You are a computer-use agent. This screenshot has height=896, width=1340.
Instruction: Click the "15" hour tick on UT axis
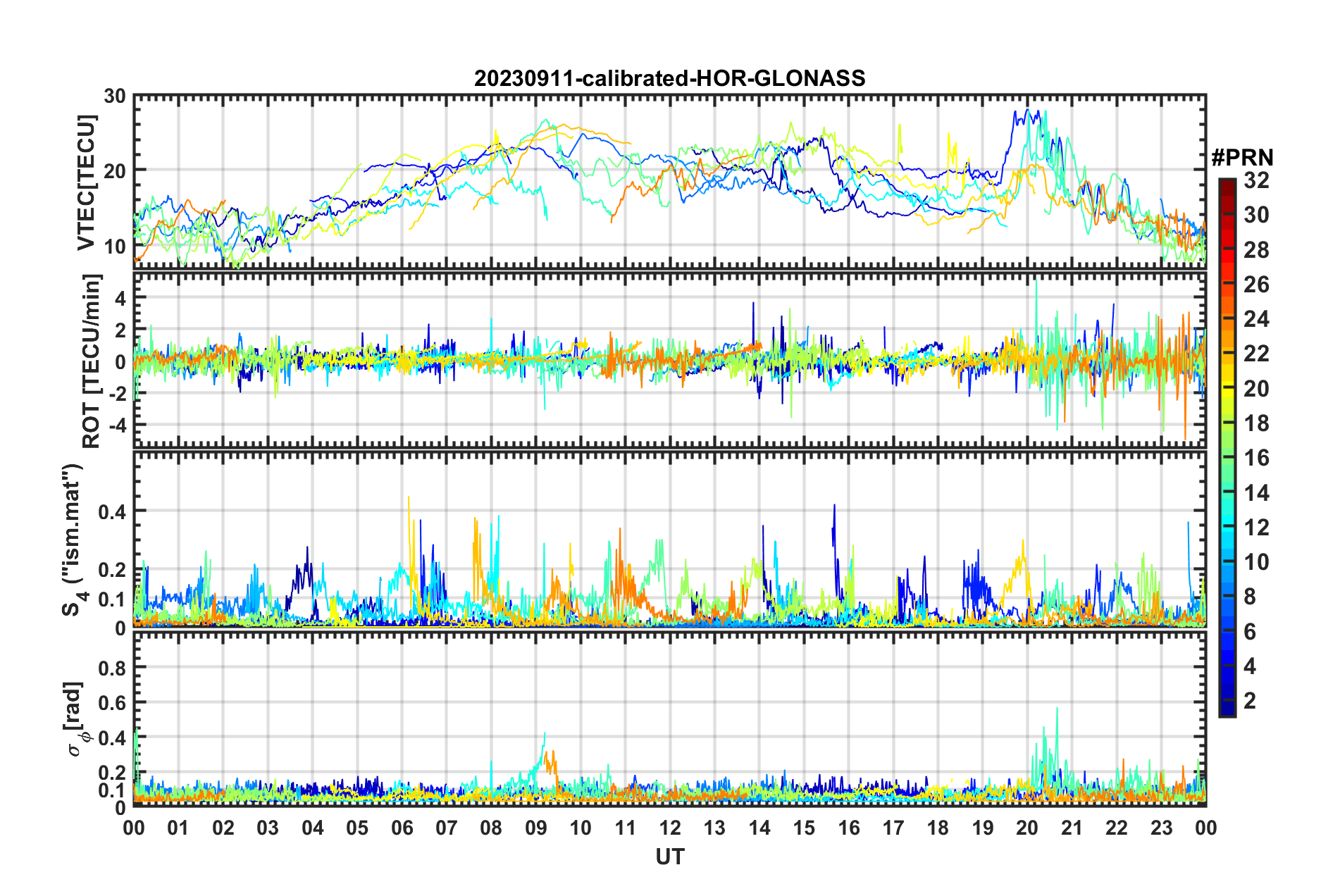pos(804,828)
